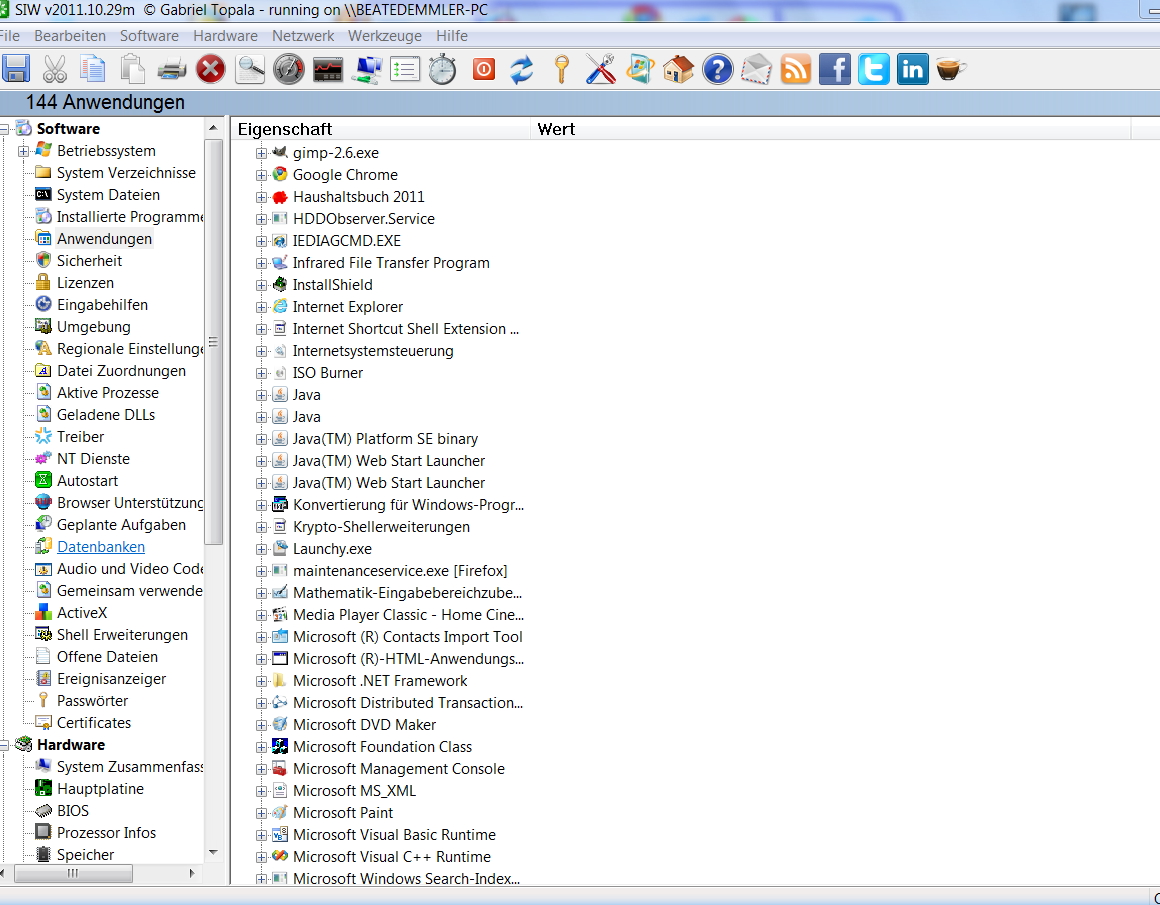Click the scissors Cut toolbar icon
This screenshot has width=1160, height=905.
(x=55, y=69)
